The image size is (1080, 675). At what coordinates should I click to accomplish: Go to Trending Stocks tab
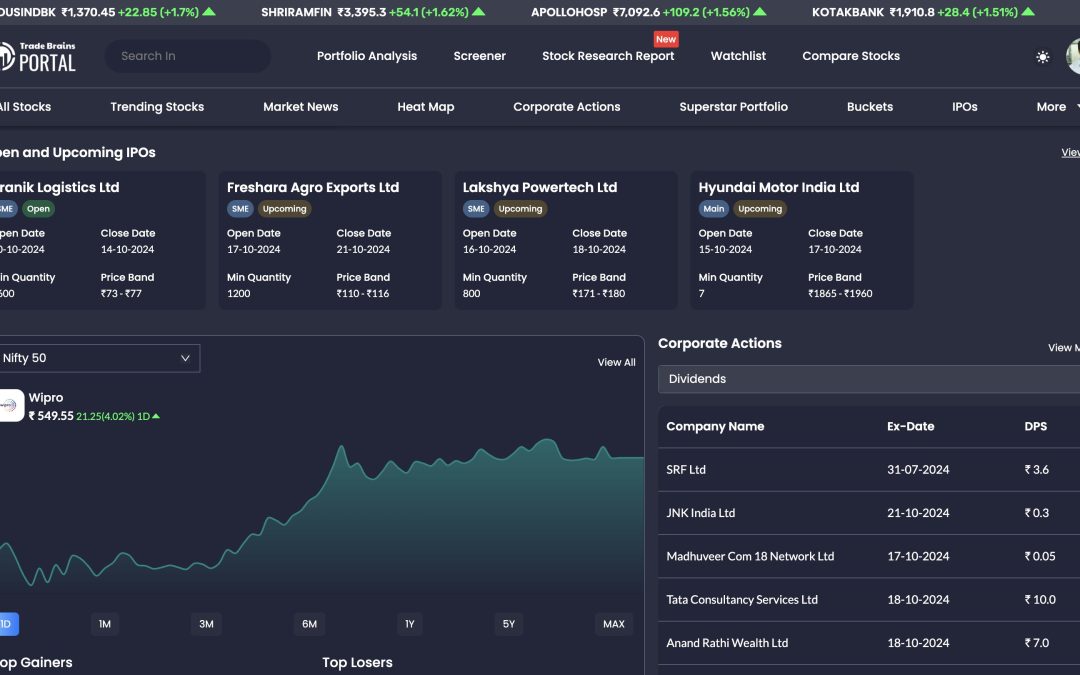pyautogui.click(x=157, y=107)
